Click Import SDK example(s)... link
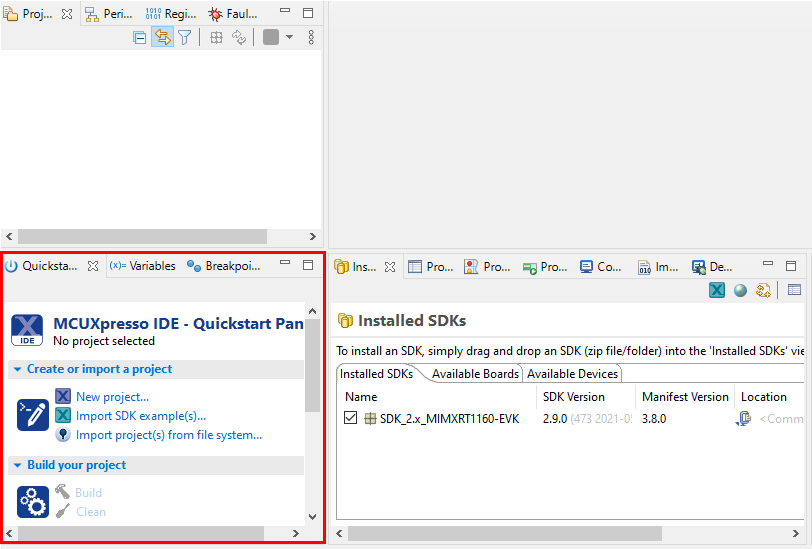Image resolution: width=812 pixels, height=549 pixels. pyautogui.click(x=141, y=416)
